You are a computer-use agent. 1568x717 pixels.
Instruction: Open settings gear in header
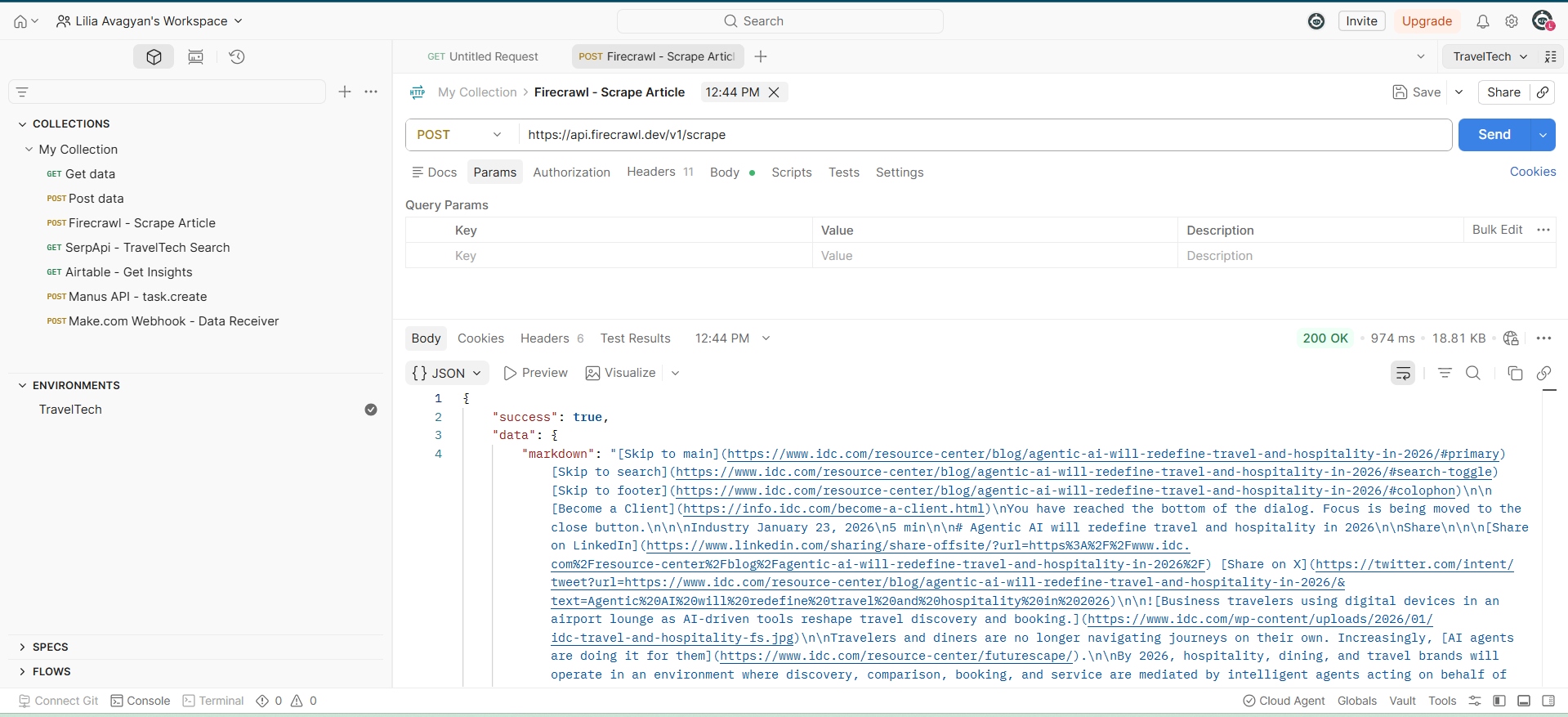pos(1512,21)
